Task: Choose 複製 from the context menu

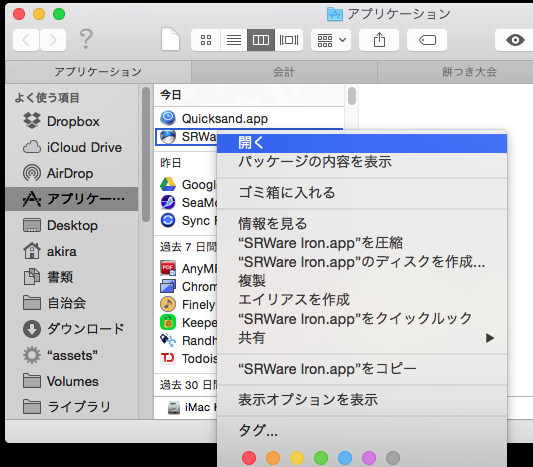Action: [362, 281]
